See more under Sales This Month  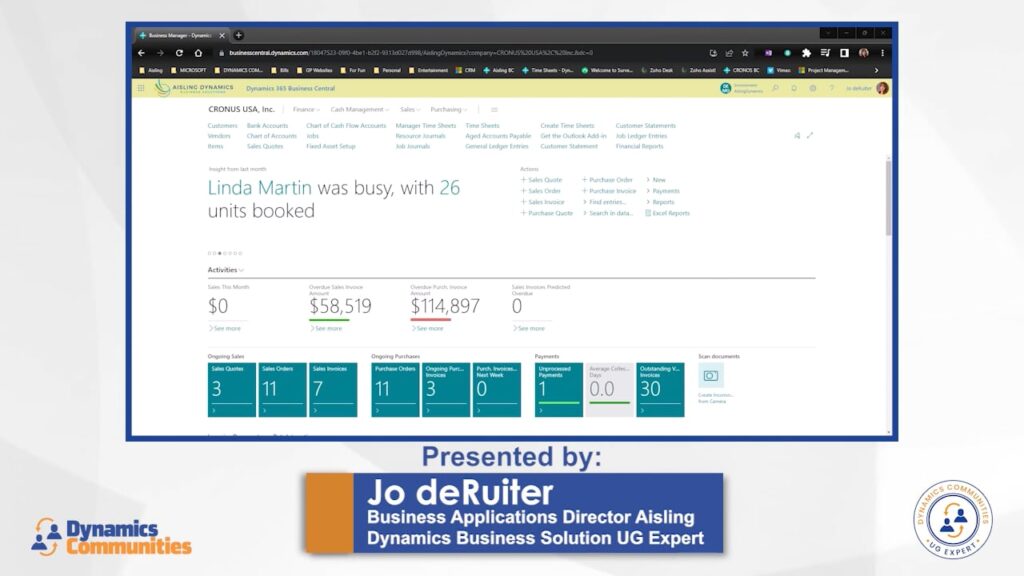tap(225, 328)
